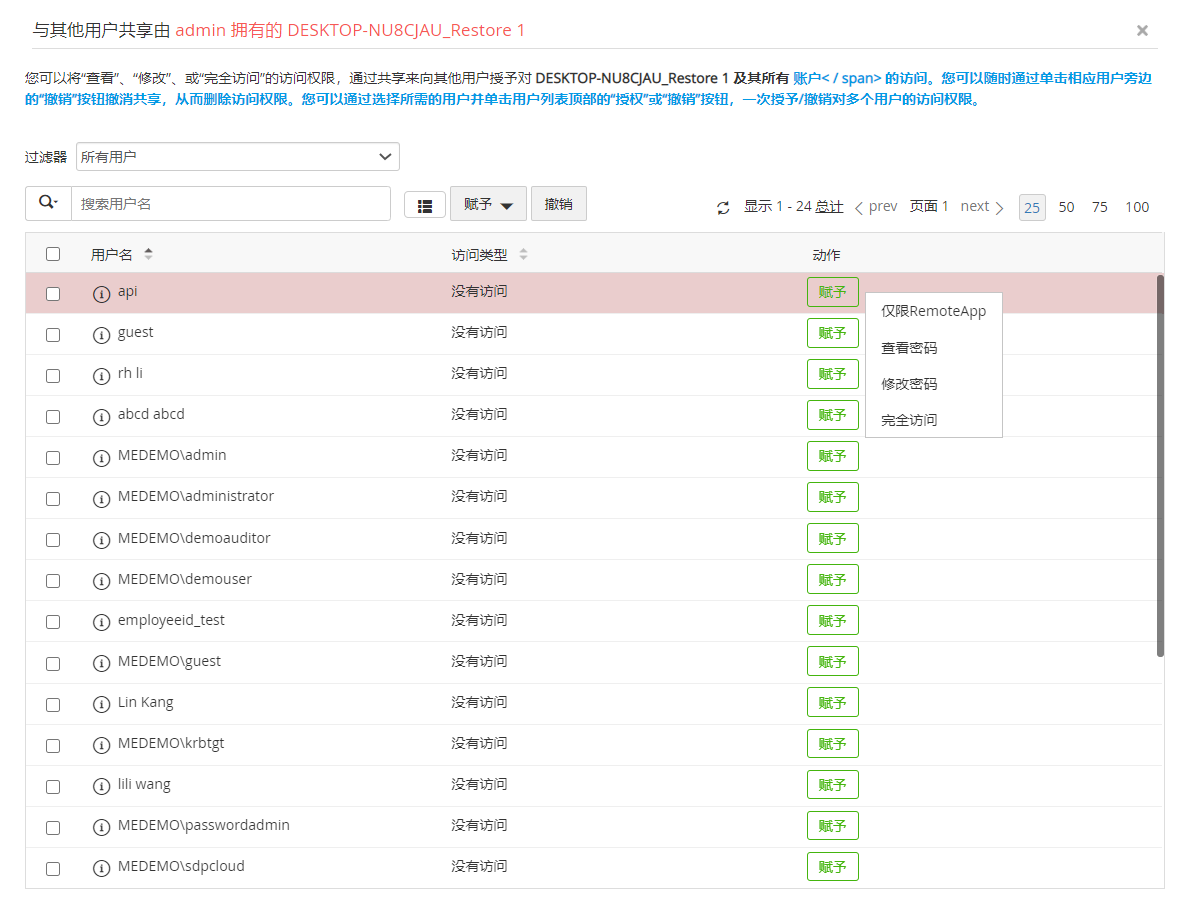Go to prev page

[x=876, y=207]
